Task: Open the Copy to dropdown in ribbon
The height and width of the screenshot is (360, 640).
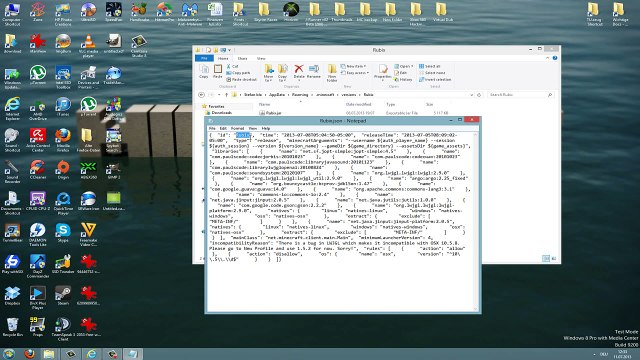Action: point(282,78)
